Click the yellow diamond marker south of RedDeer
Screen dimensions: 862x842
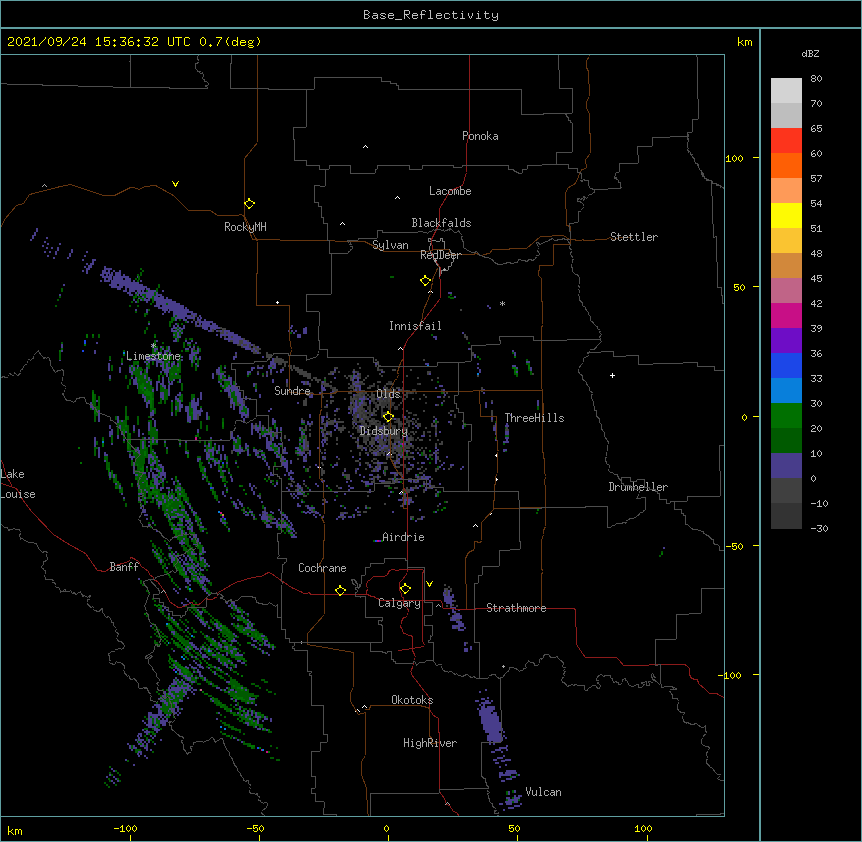425,280
